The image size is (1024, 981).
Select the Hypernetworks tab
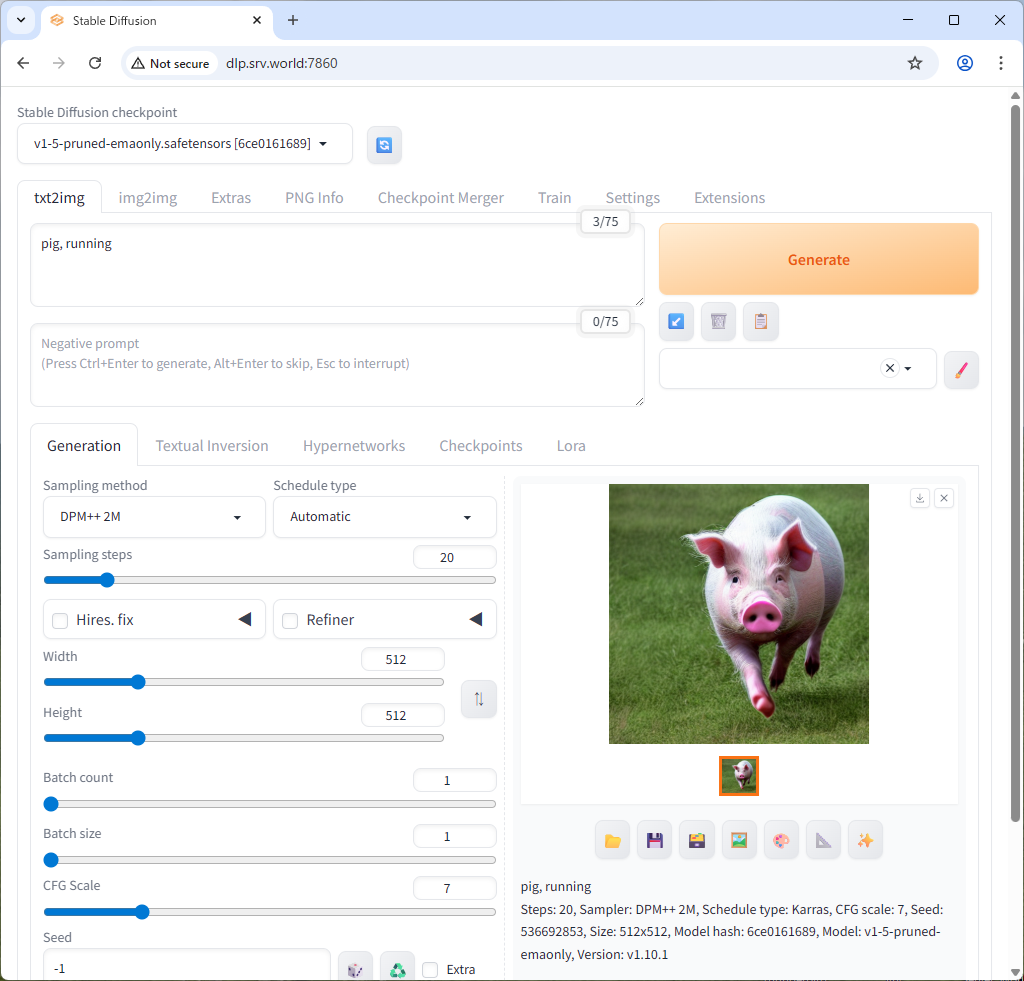pyautogui.click(x=354, y=446)
